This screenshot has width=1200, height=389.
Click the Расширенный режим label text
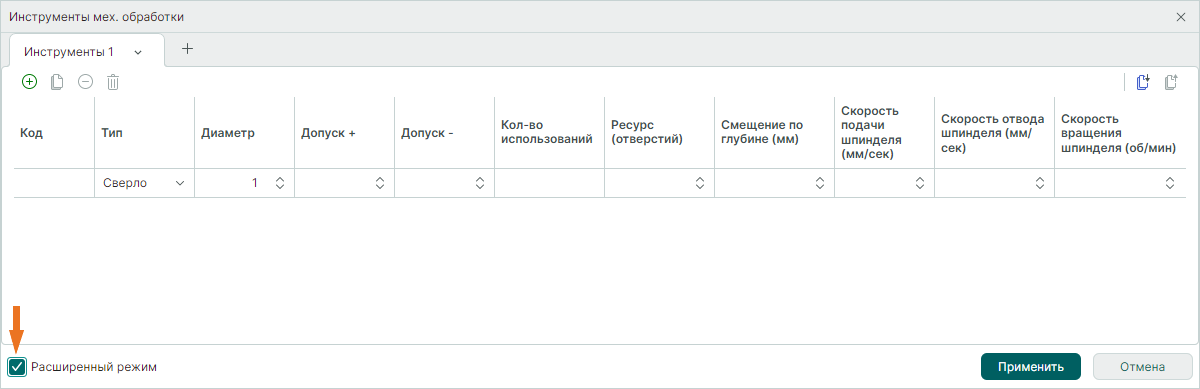pos(94,367)
